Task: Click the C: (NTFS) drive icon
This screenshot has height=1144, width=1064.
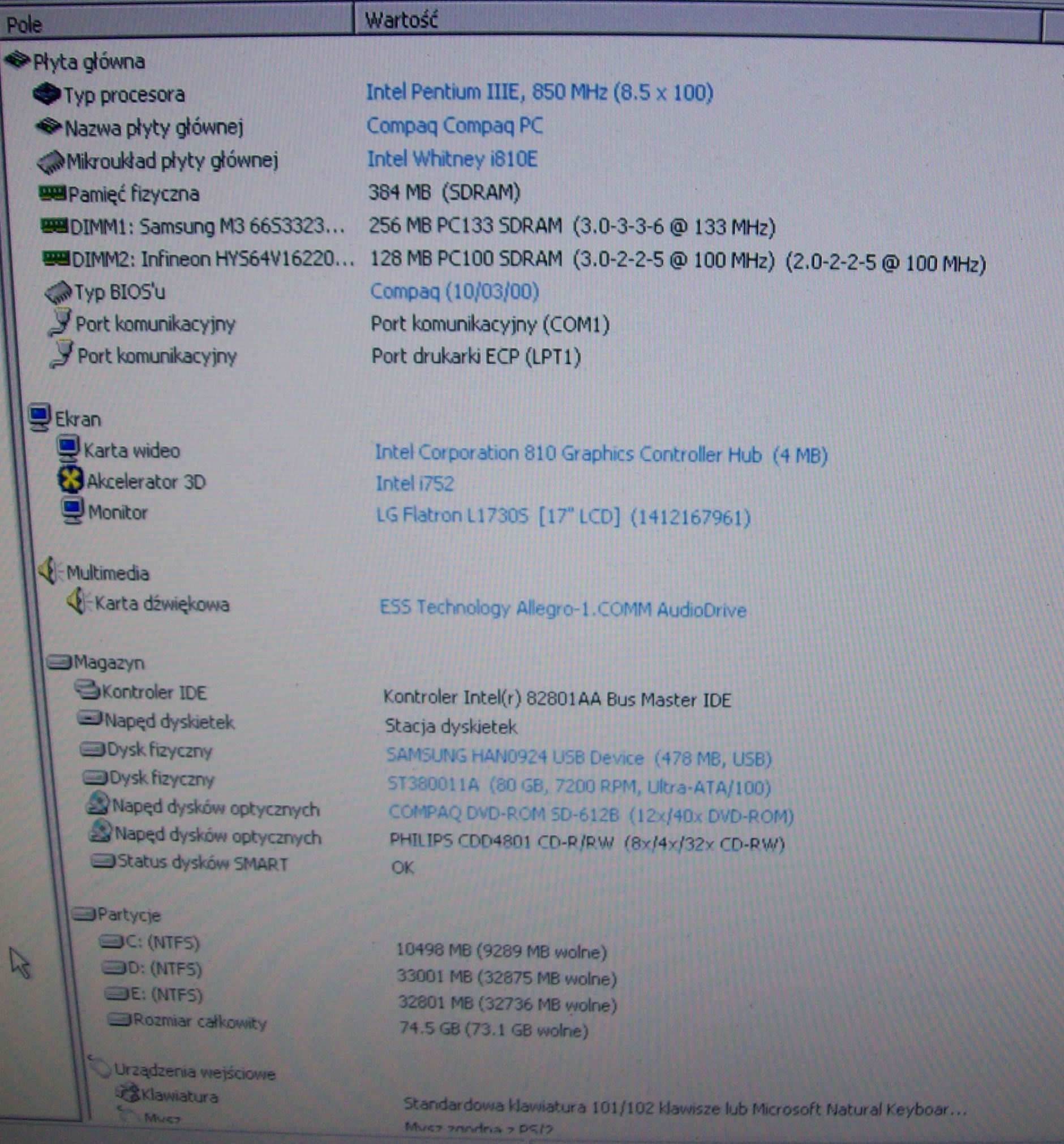Action: [x=111, y=942]
